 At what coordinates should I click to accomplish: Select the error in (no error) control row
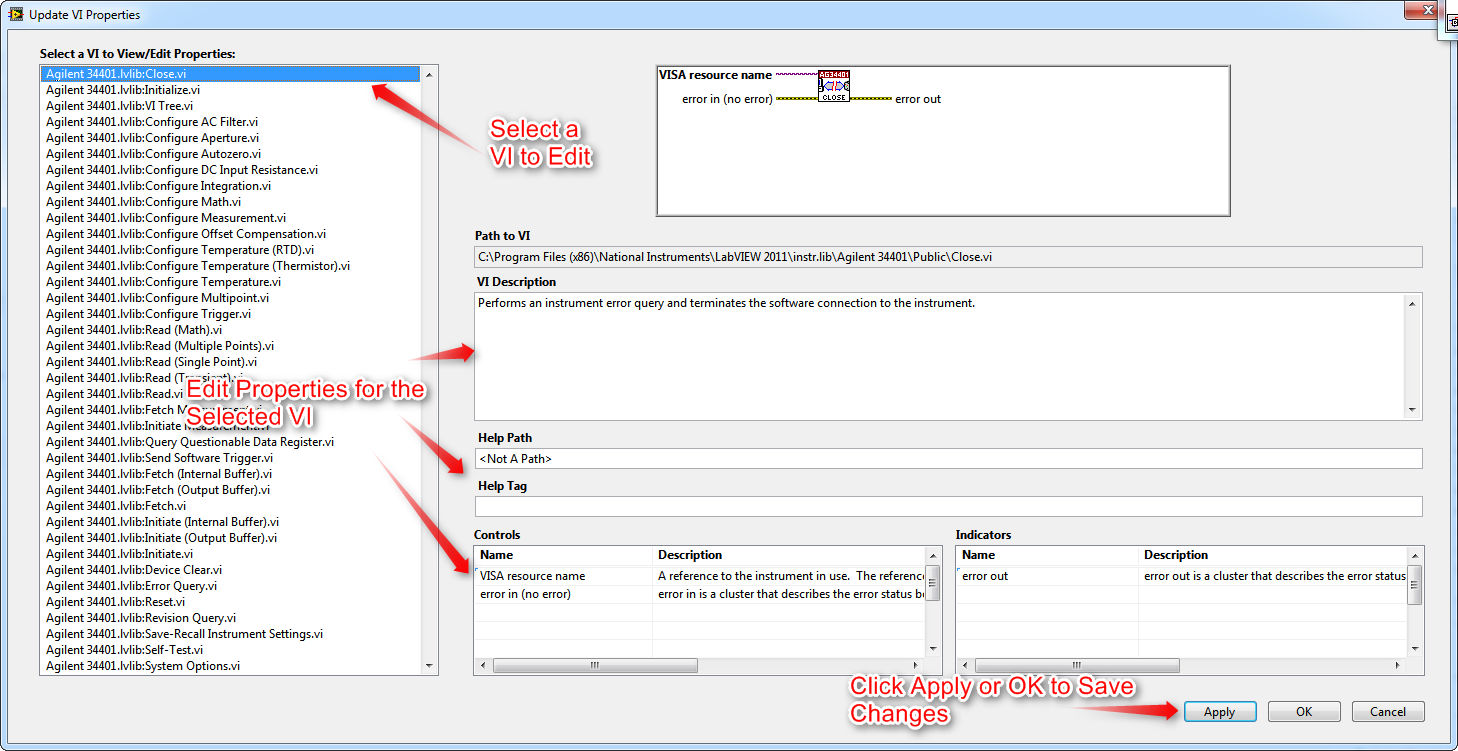pos(699,594)
